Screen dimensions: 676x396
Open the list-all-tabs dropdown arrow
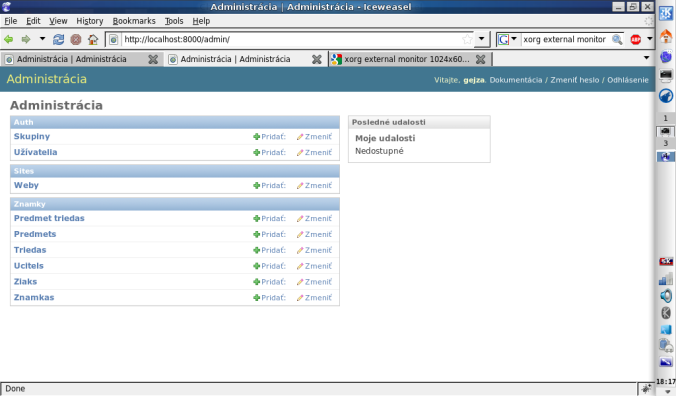click(646, 58)
